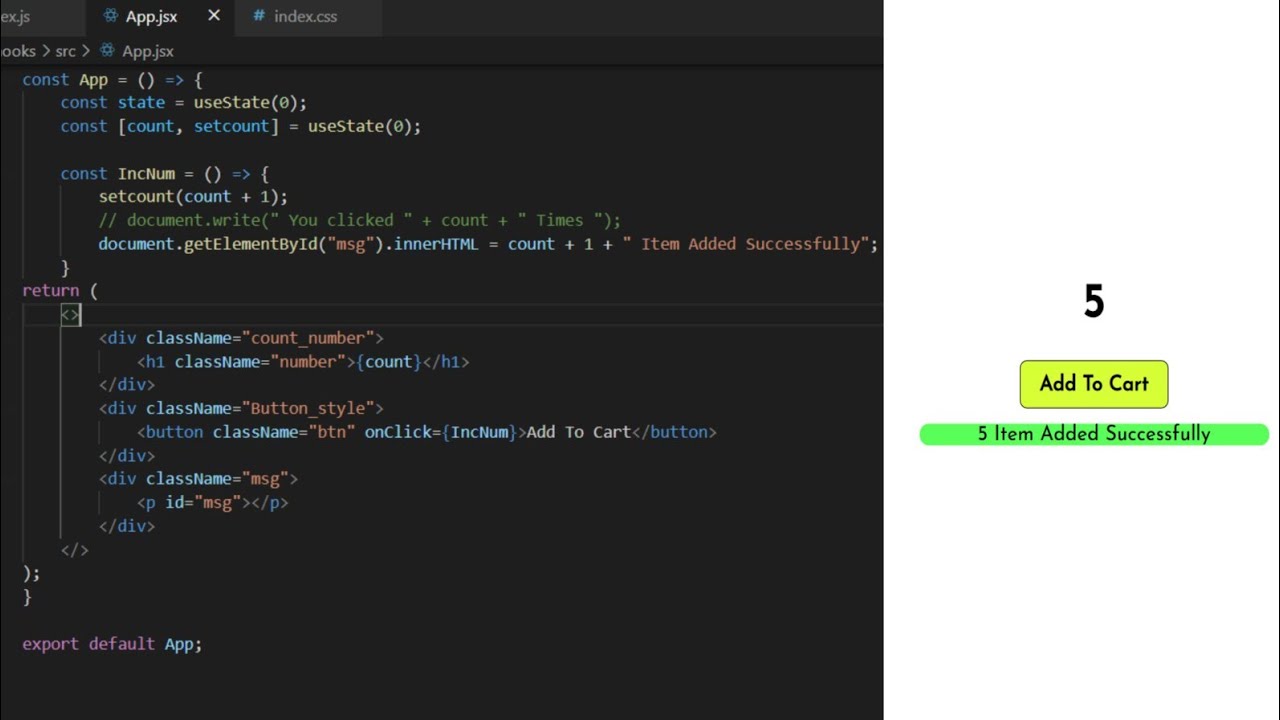Click the hash icon on index.css tab
Image resolution: width=1280 pixels, height=720 pixels.
click(259, 16)
